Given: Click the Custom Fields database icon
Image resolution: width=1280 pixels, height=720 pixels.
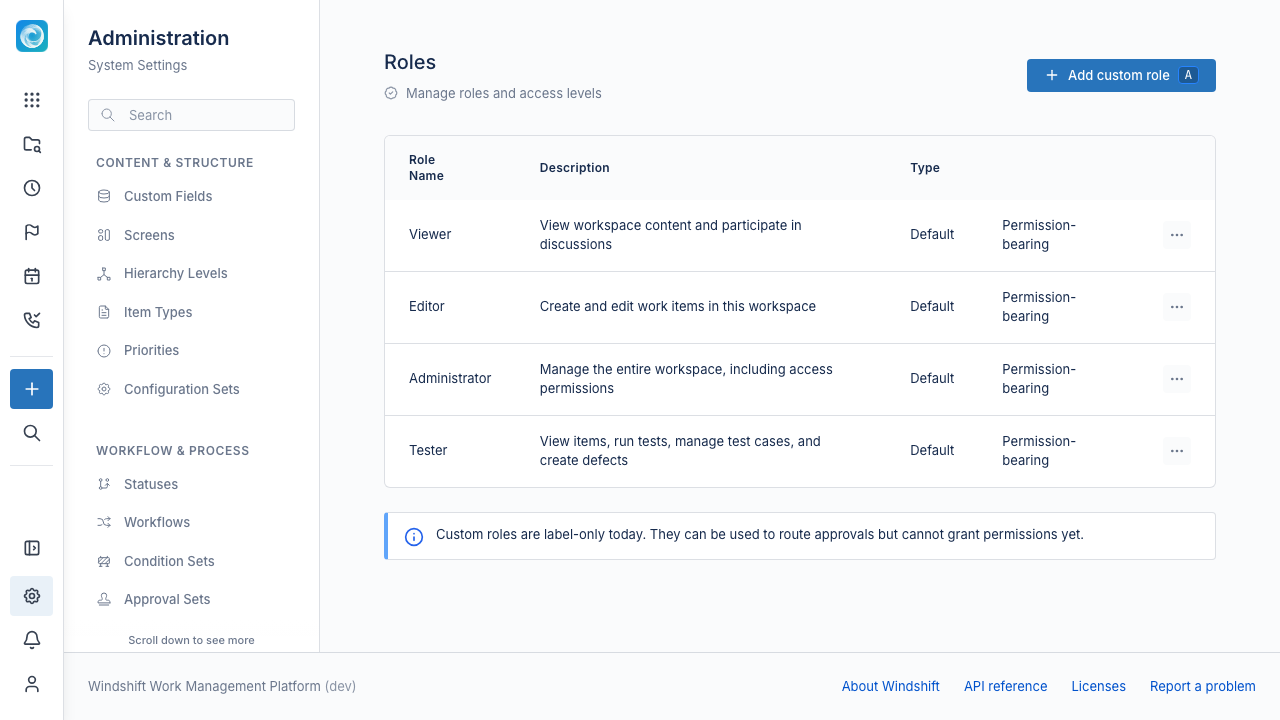Looking at the screenshot, I should (x=104, y=196).
